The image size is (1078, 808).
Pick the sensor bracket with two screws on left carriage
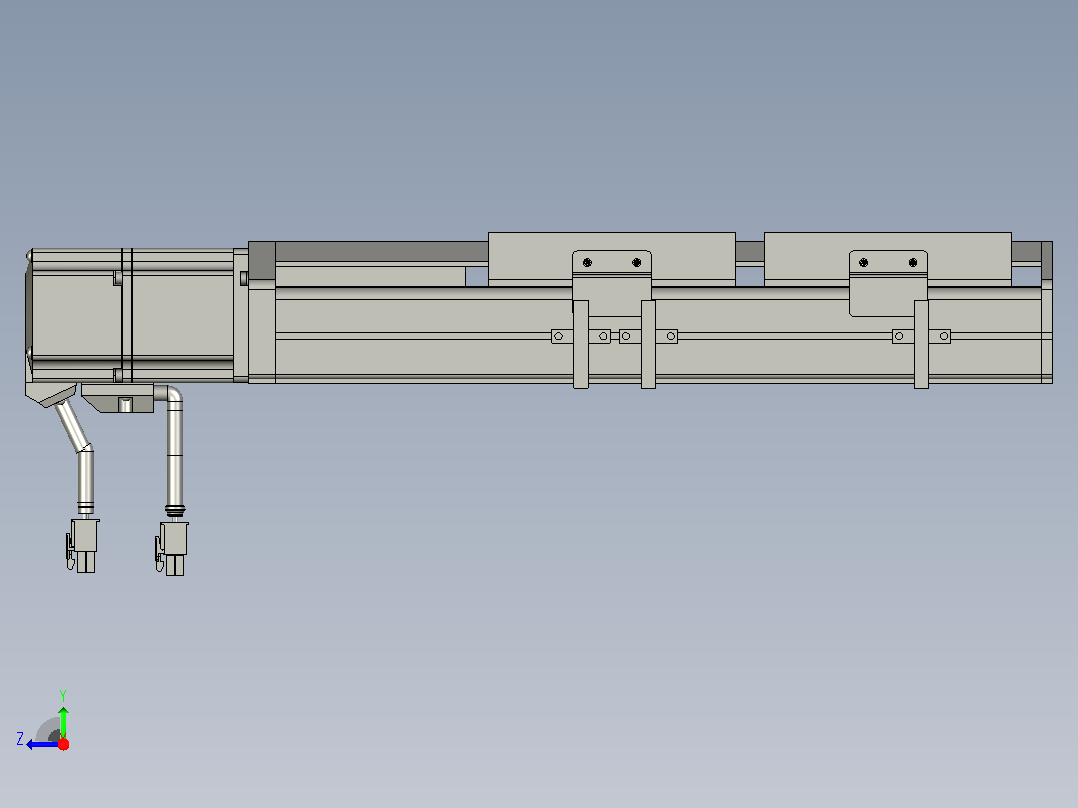click(611, 282)
